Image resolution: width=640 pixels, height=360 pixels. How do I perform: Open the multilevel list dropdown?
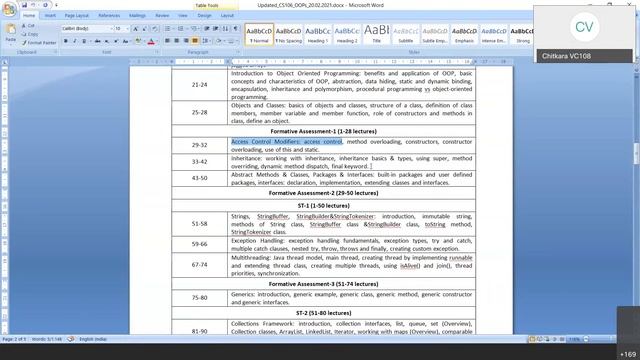click(199, 29)
